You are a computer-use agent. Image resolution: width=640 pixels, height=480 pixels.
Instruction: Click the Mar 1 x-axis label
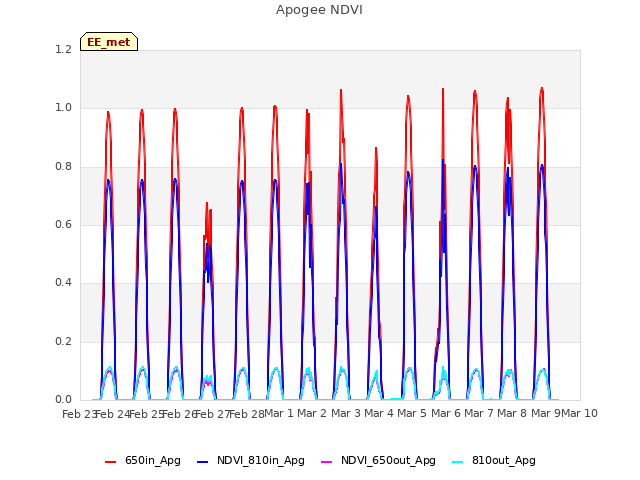(279, 413)
